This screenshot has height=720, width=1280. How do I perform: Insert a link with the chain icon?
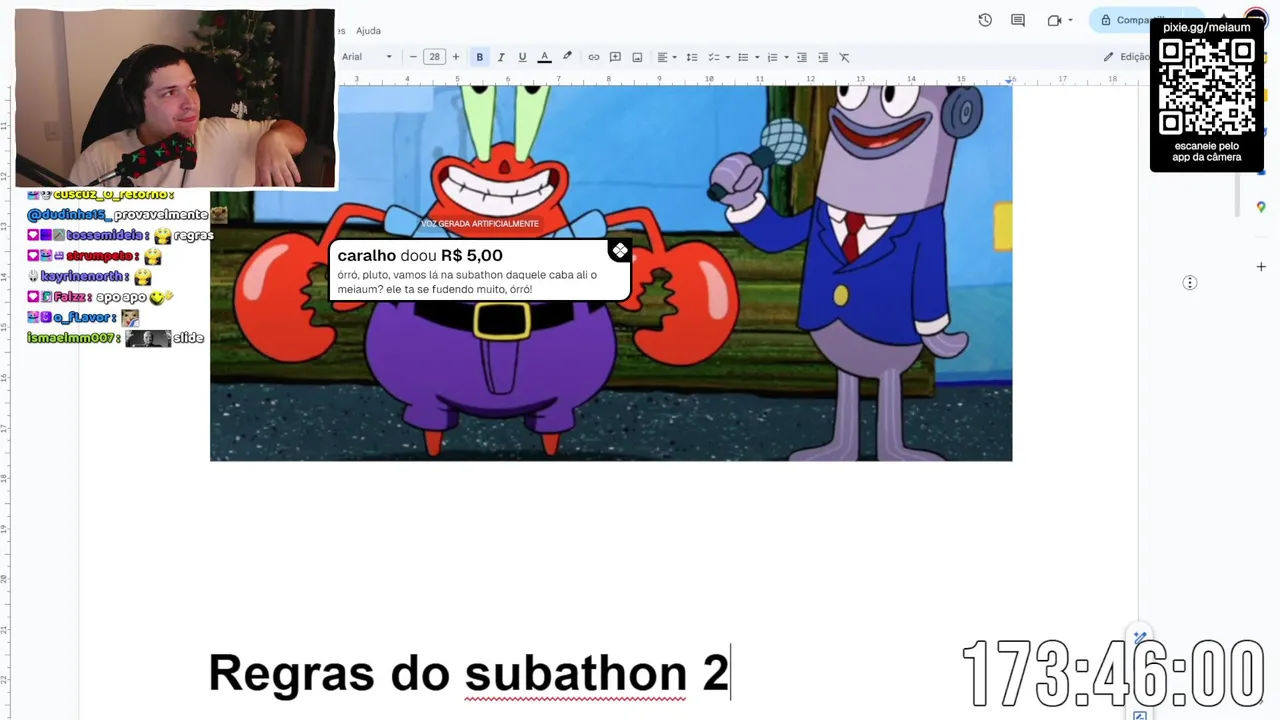593,57
